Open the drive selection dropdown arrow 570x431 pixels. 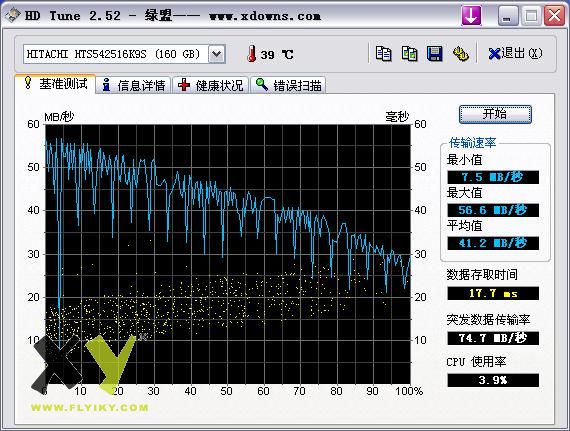tap(217, 54)
